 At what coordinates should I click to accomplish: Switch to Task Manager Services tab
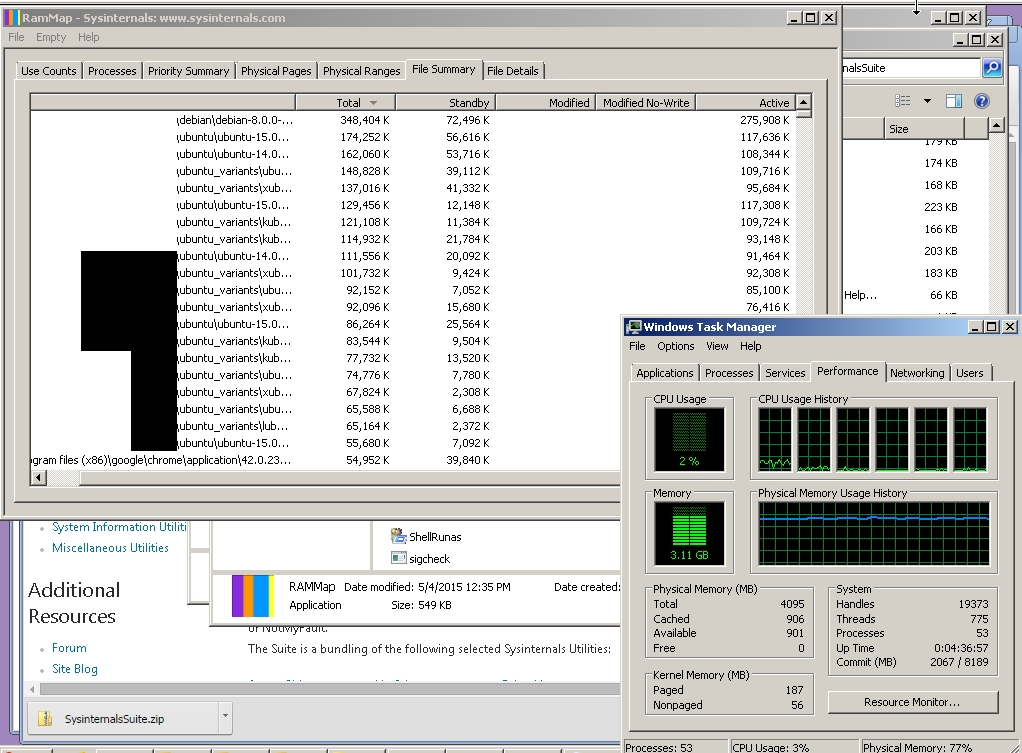pos(785,373)
